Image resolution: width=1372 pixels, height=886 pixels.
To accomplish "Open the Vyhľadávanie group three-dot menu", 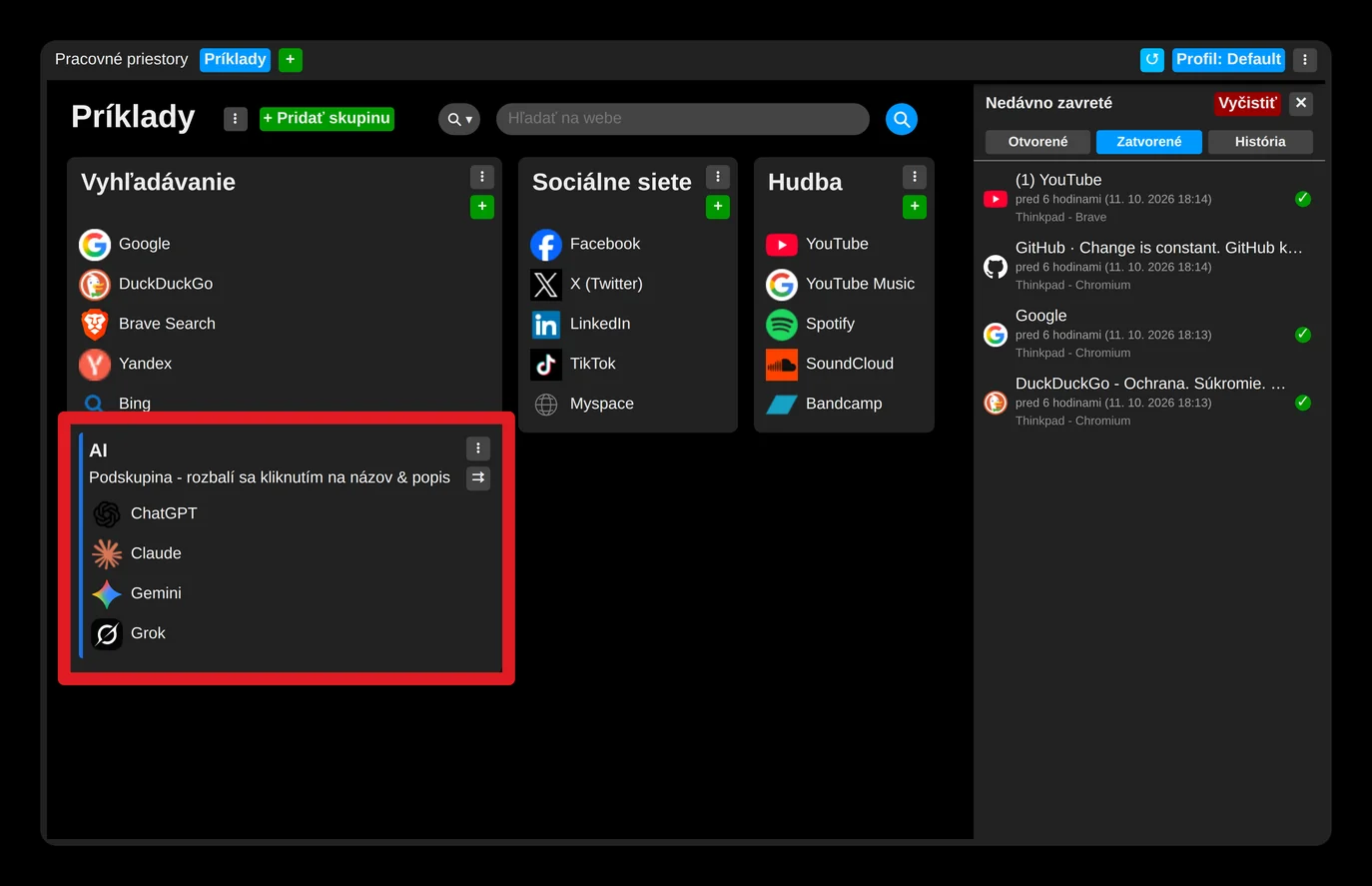I will (x=481, y=177).
